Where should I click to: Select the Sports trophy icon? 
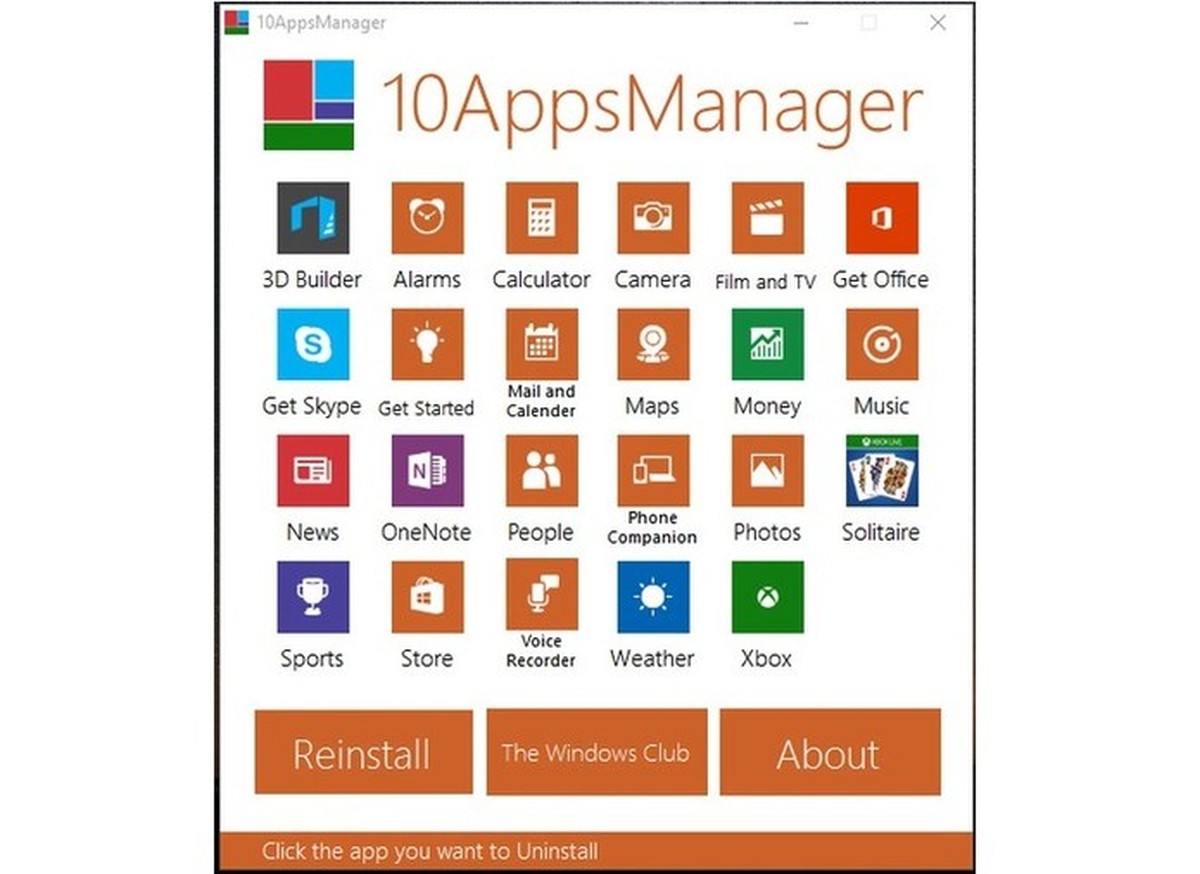(x=313, y=597)
